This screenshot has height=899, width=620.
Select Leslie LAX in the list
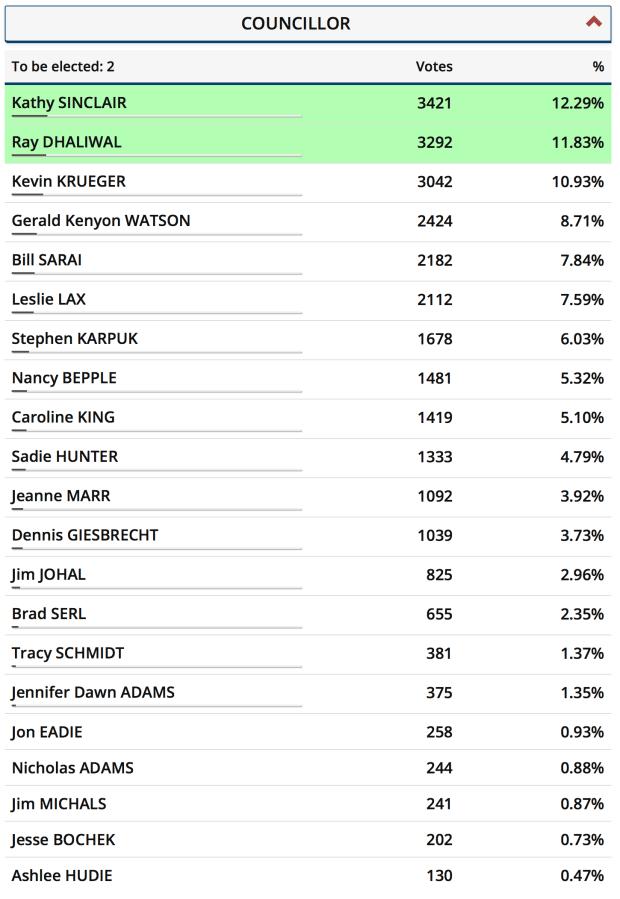(48, 299)
